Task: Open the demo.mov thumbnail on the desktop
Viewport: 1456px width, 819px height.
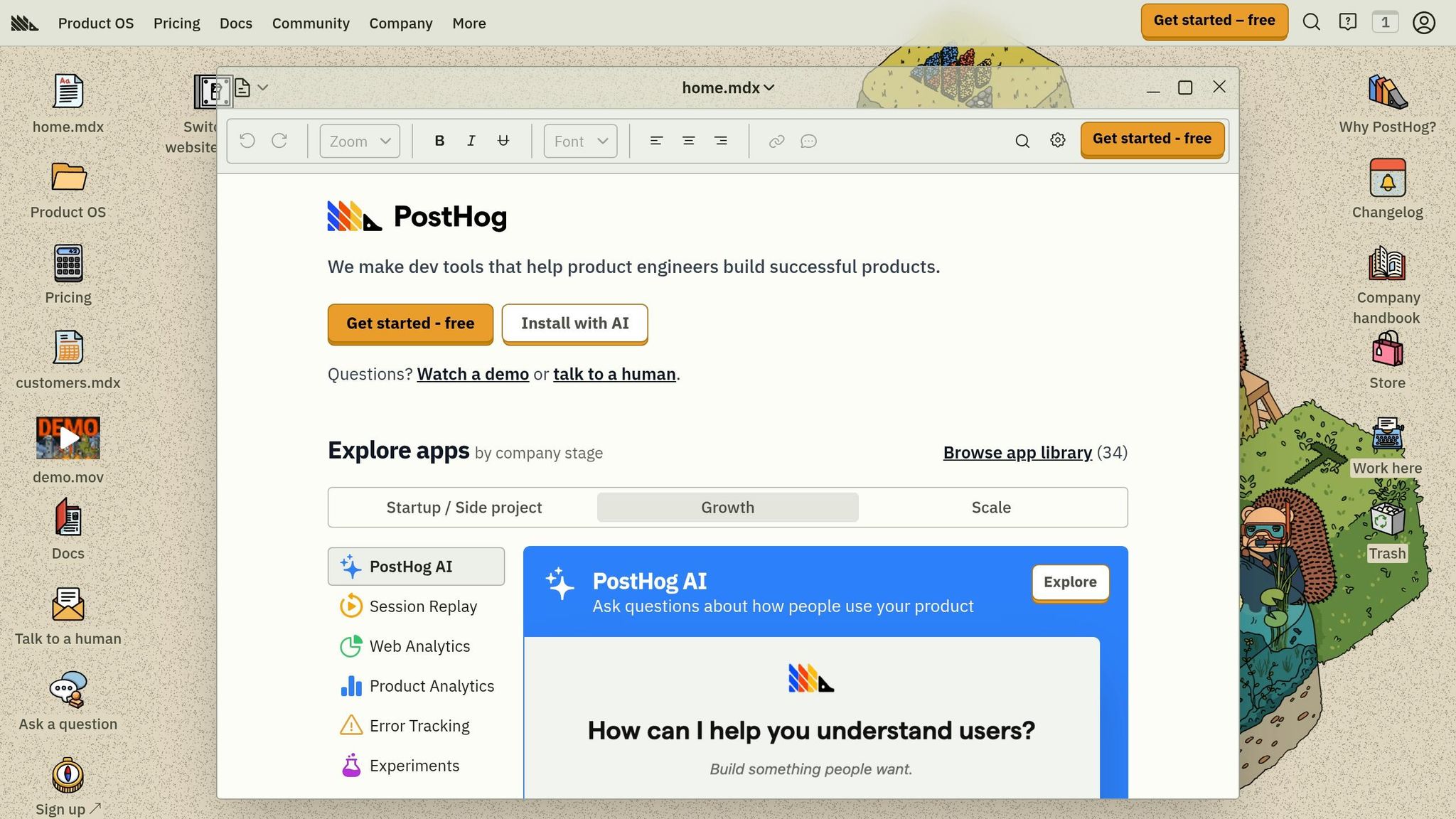Action: [68, 437]
